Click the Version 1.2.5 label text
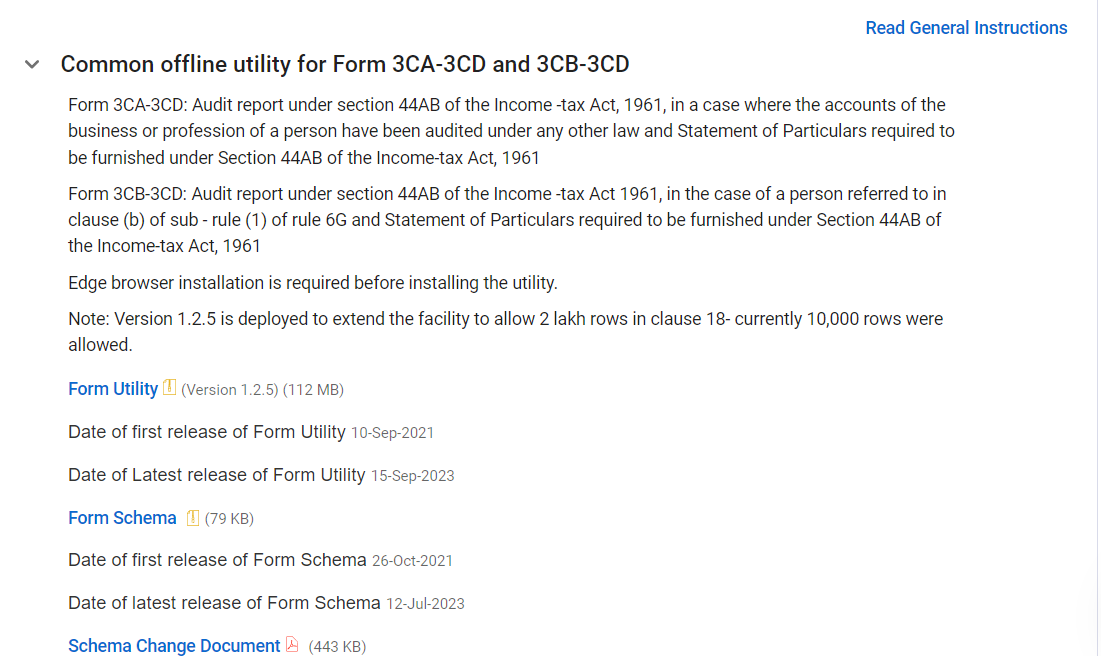Image resolution: width=1101 pixels, height=656 pixels. tap(229, 390)
